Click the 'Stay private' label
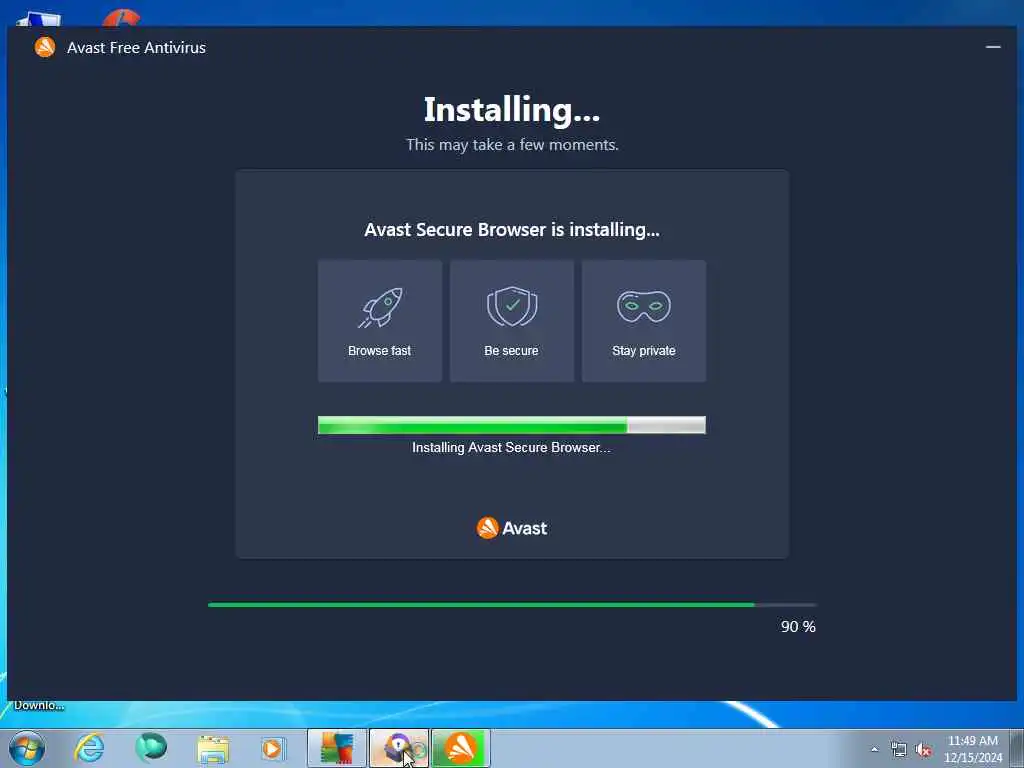 tap(644, 351)
